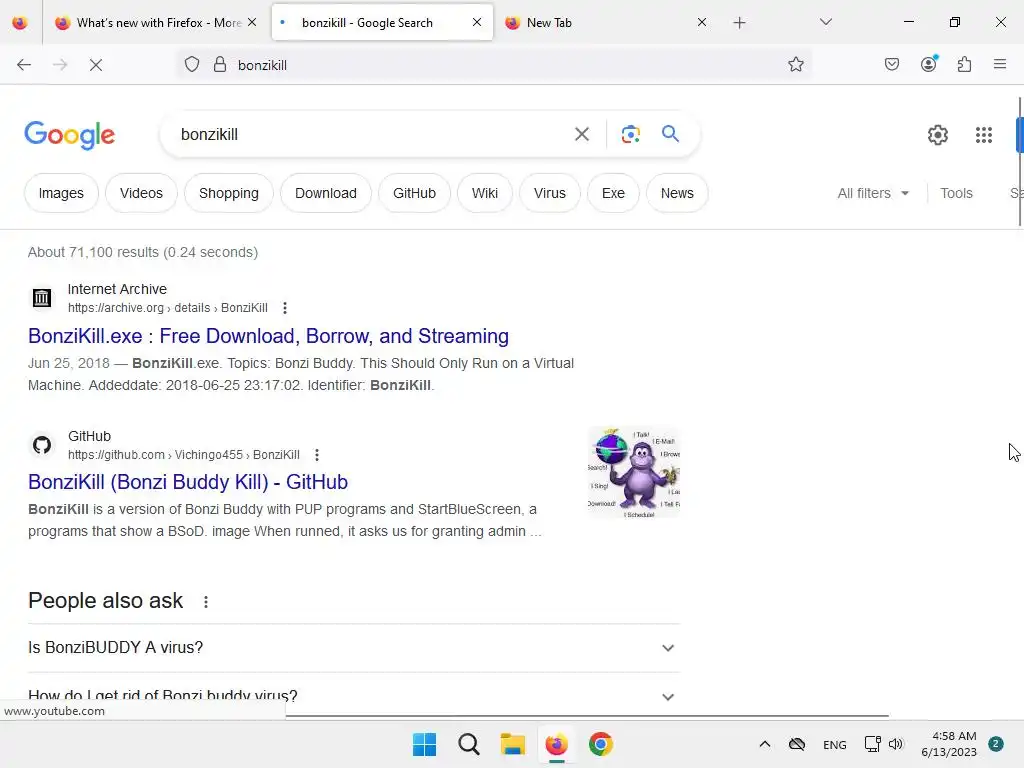Open the notification count badge
The height and width of the screenshot is (768, 1024).
996,744
